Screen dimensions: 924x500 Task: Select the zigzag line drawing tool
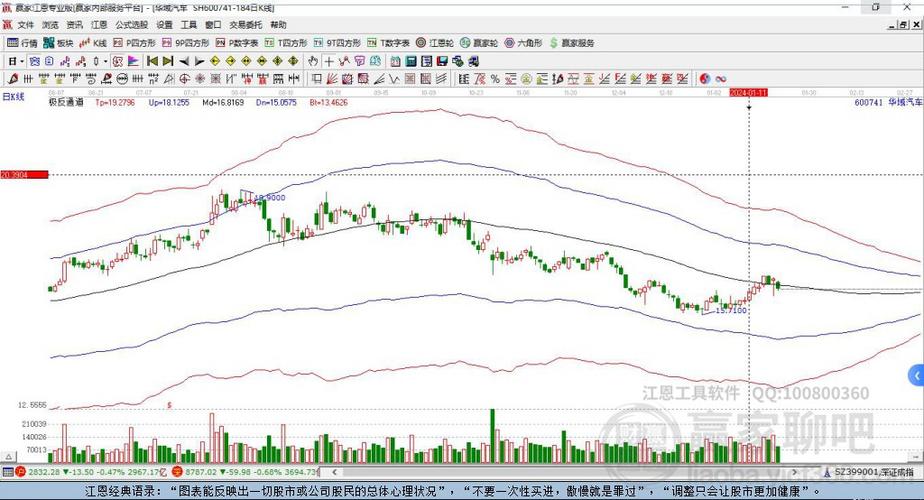pos(394,78)
